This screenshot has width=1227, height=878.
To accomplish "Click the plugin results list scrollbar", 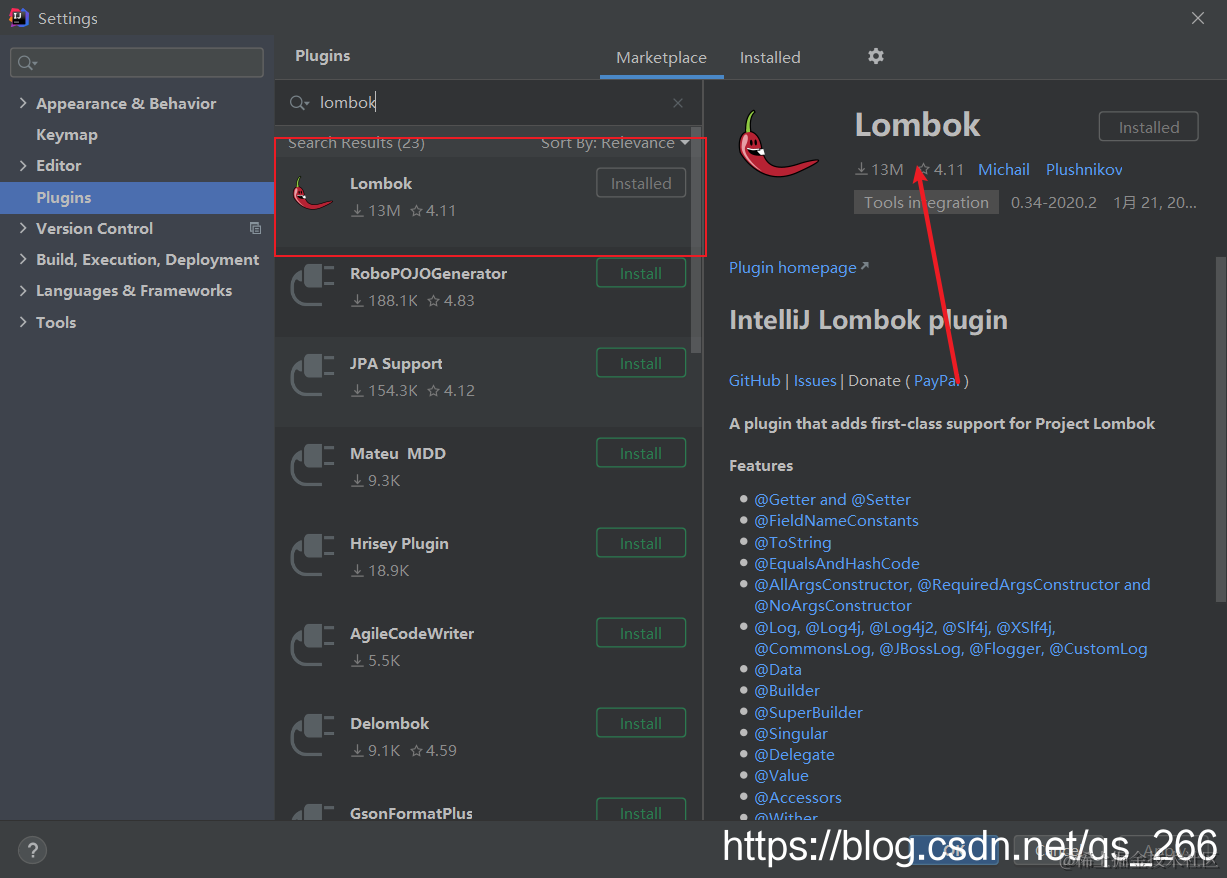I will (x=696, y=240).
